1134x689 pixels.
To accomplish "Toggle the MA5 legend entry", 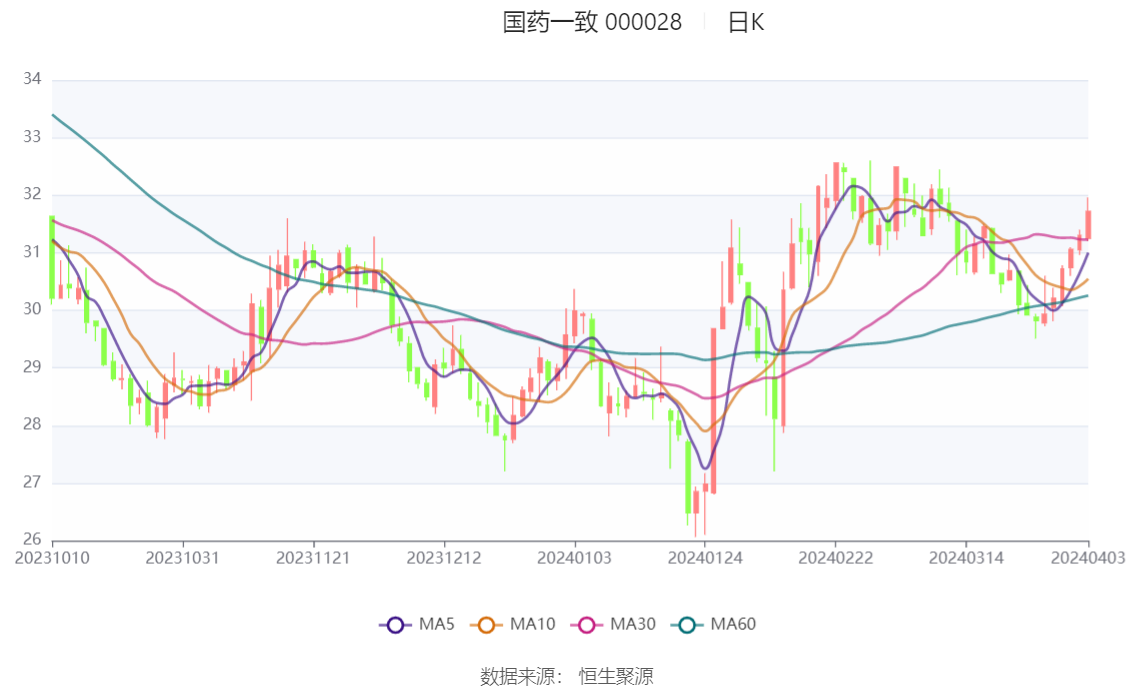I will tap(417, 625).
